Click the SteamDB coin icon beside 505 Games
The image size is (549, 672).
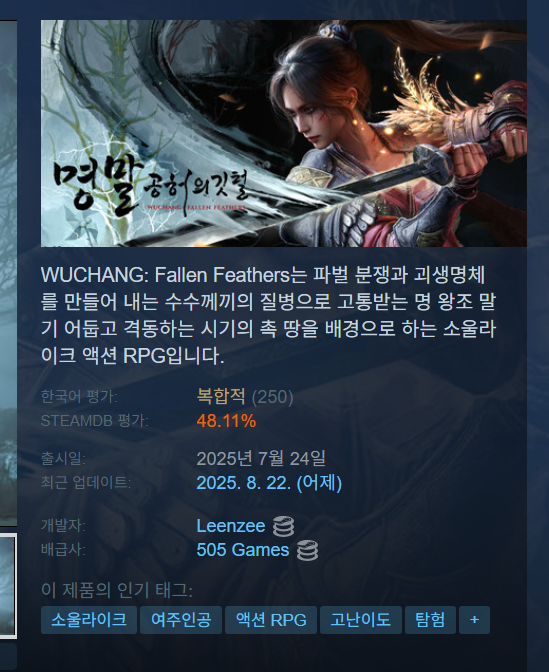click(x=307, y=550)
